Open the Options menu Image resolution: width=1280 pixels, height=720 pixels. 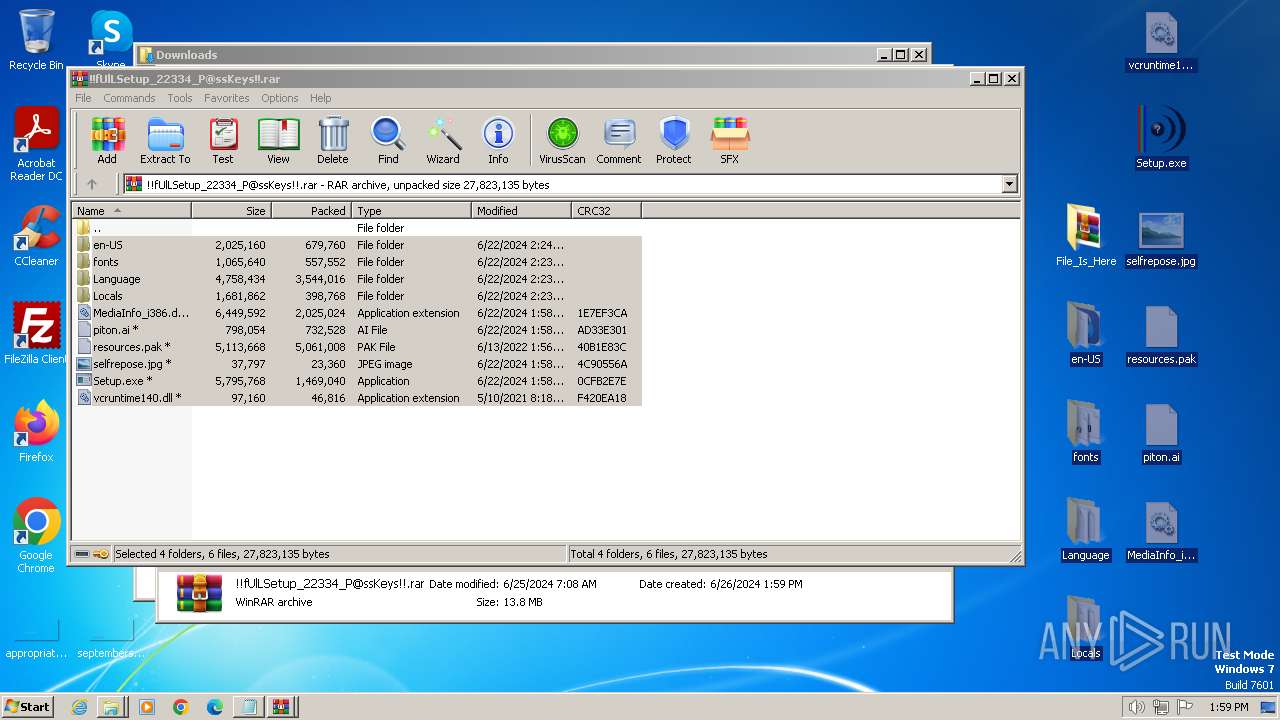tap(280, 98)
